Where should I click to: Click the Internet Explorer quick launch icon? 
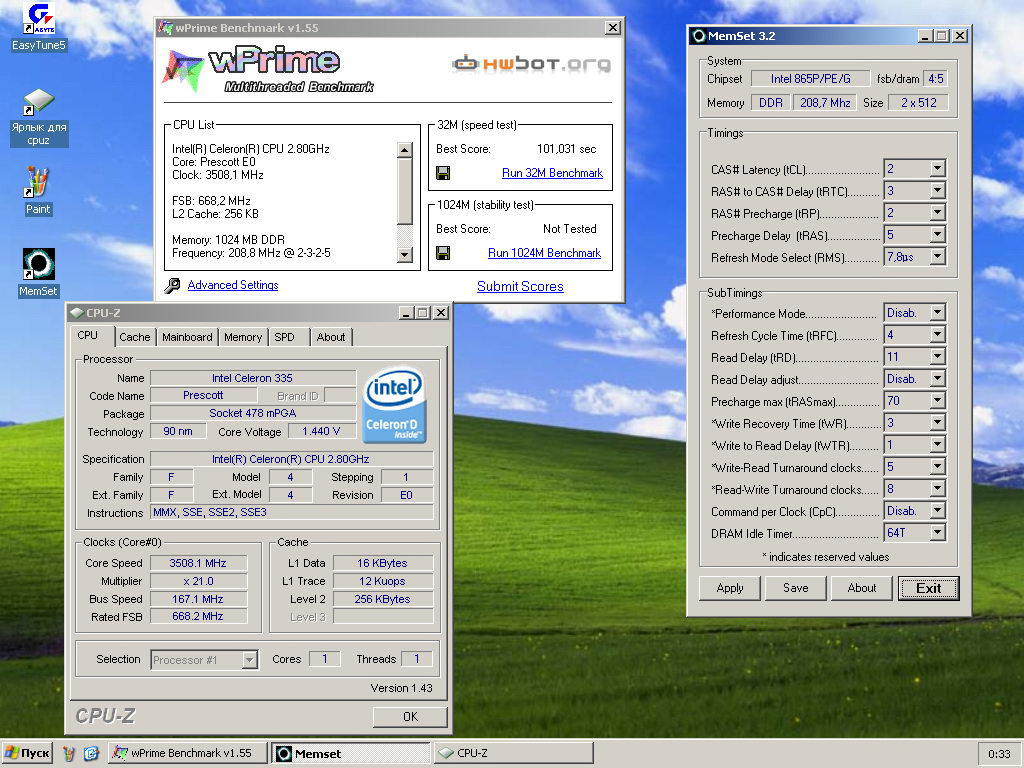[x=91, y=753]
